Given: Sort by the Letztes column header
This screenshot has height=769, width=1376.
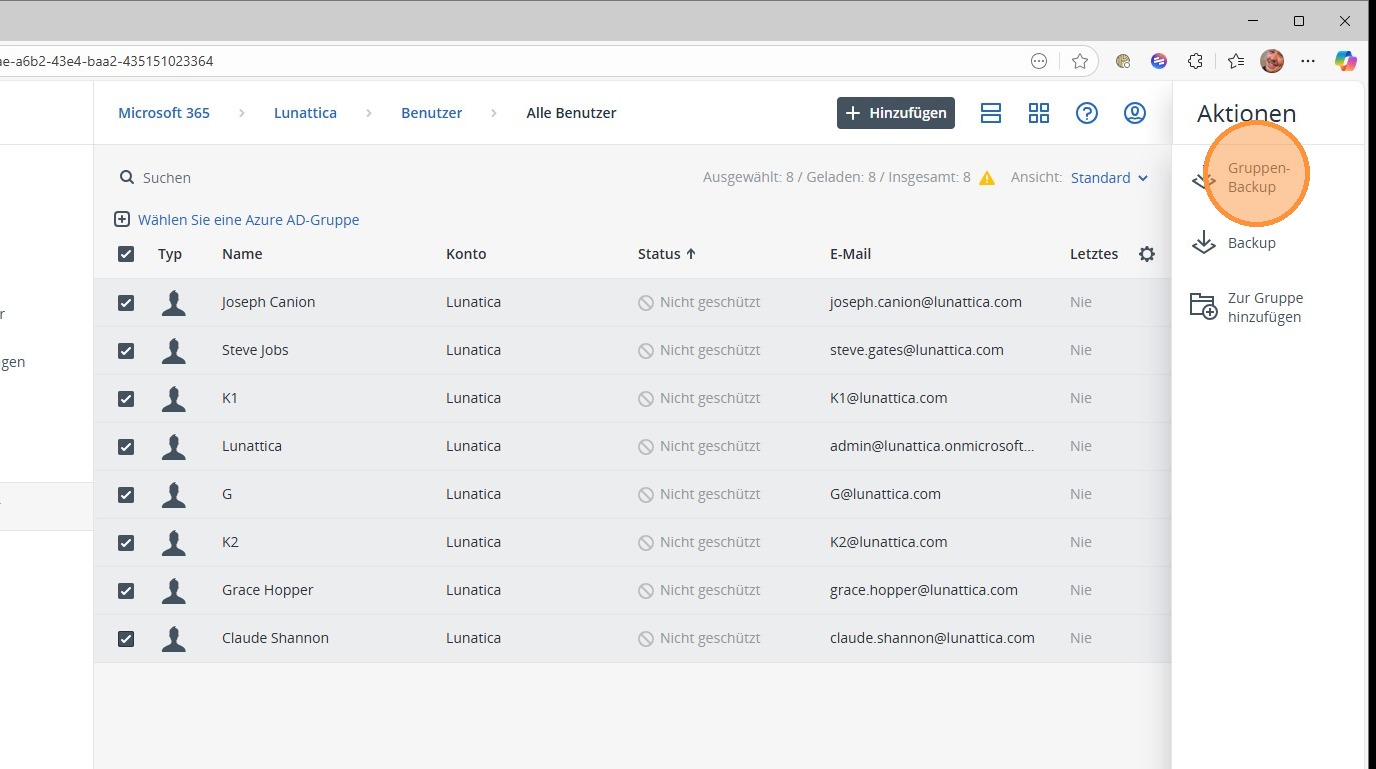Looking at the screenshot, I should tap(1094, 254).
